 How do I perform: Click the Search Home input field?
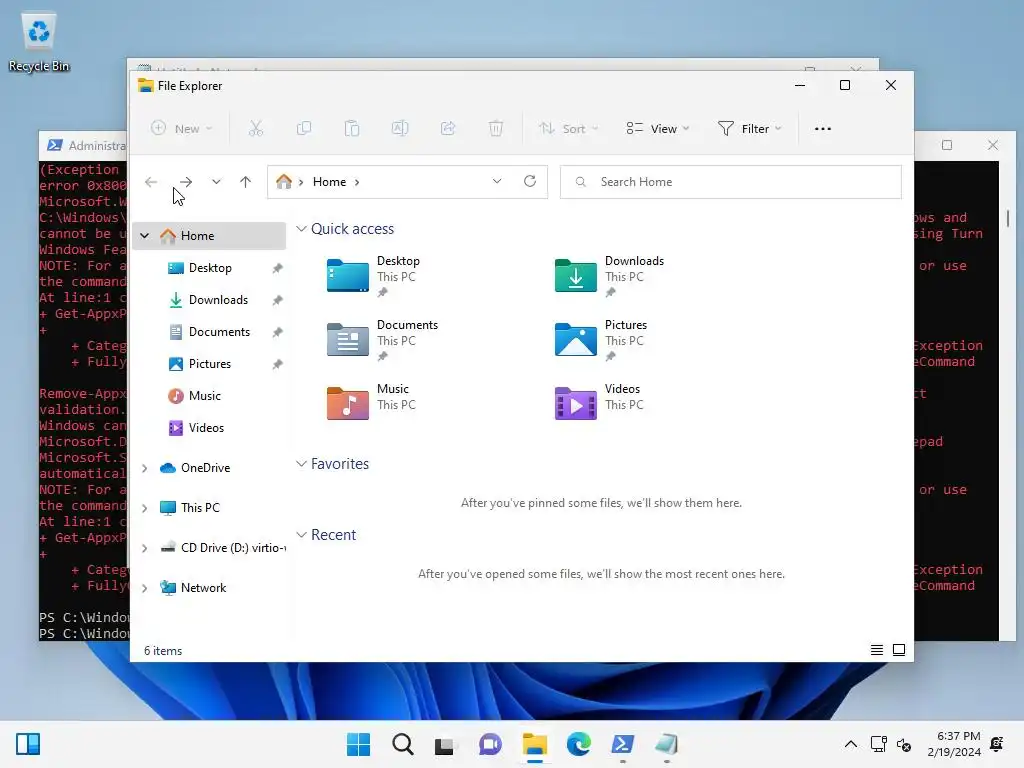731,182
